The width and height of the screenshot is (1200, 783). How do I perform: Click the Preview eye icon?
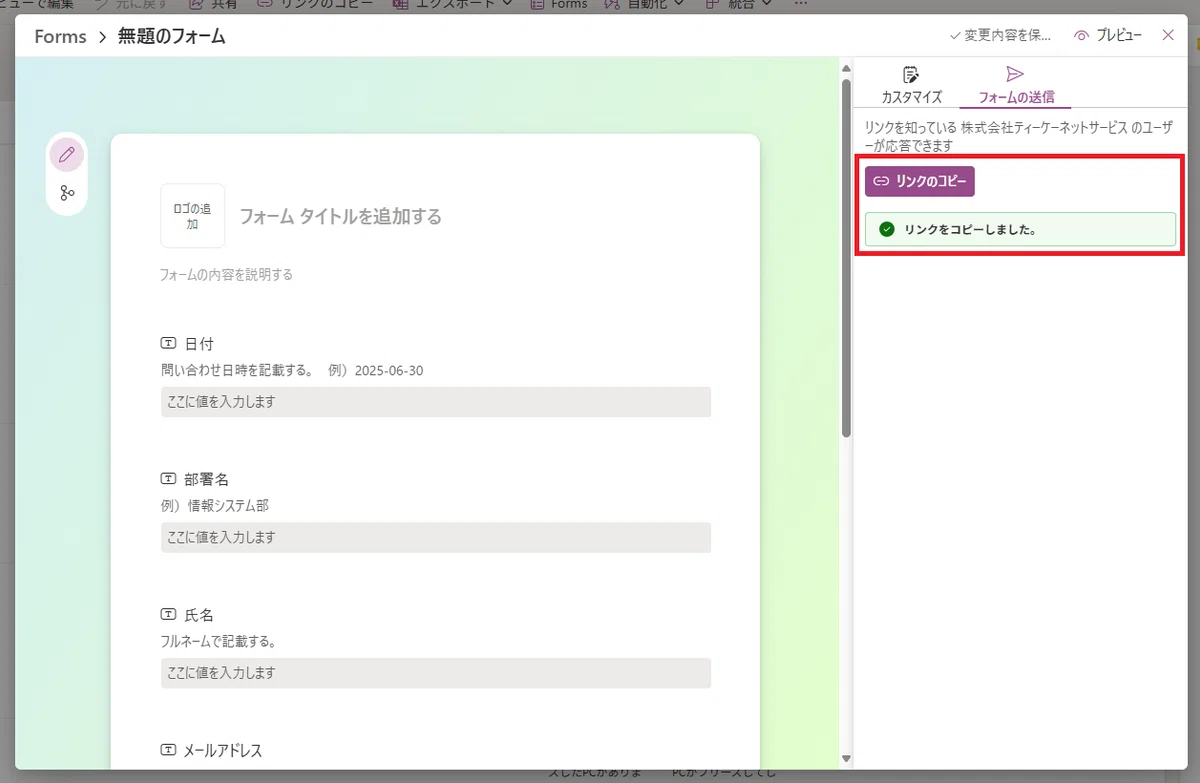pyautogui.click(x=1081, y=35)
